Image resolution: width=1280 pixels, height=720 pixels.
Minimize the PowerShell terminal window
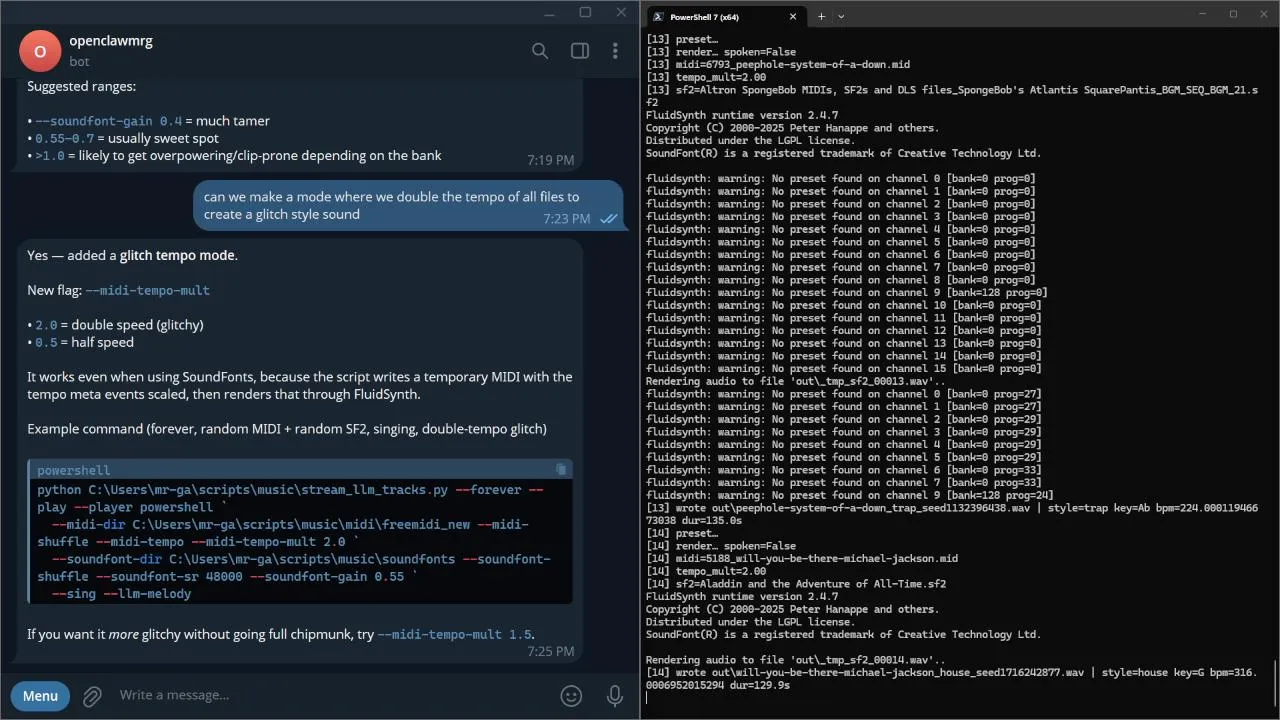coord(1204,14)
